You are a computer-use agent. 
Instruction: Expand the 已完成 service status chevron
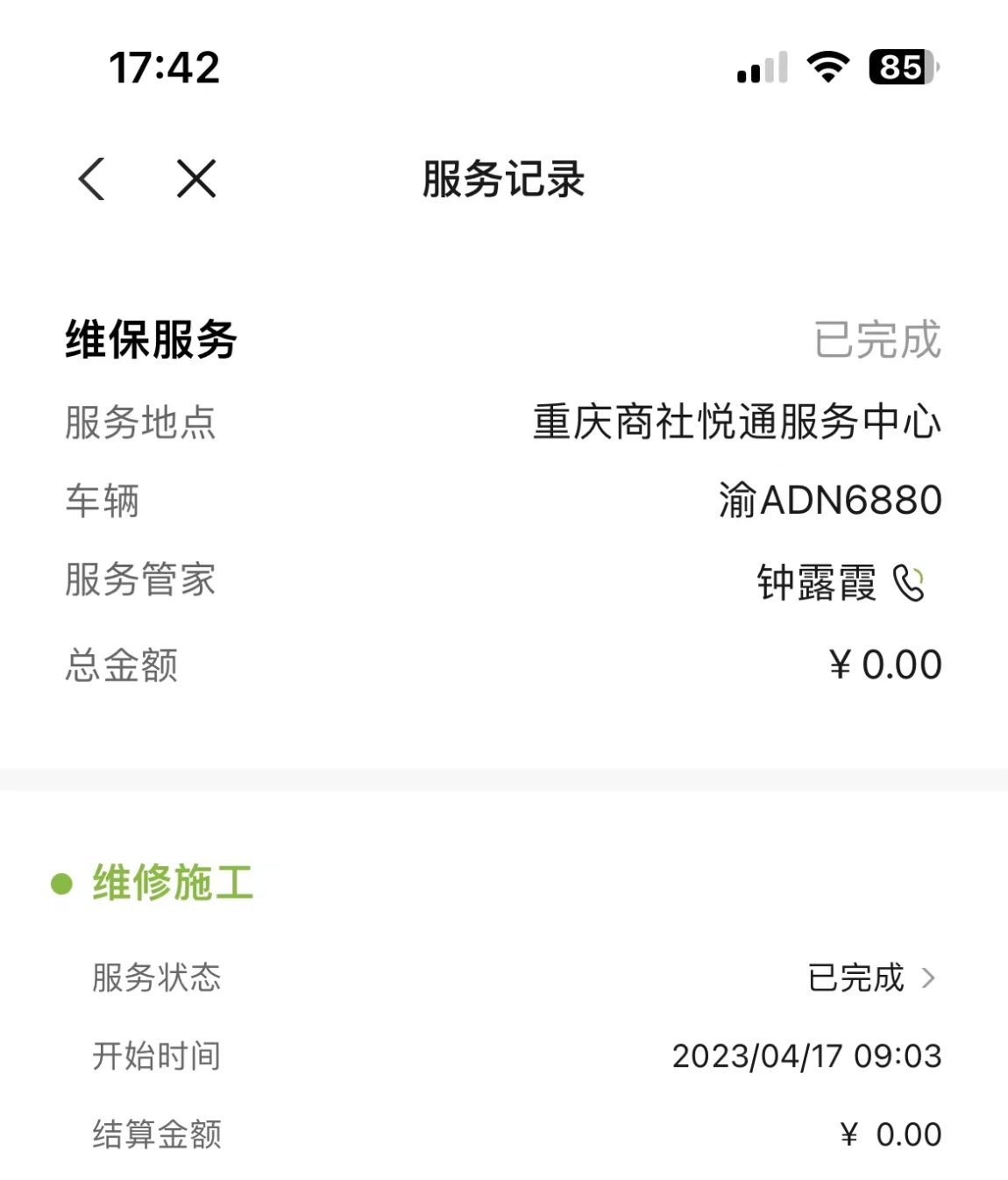pos(928,977)
